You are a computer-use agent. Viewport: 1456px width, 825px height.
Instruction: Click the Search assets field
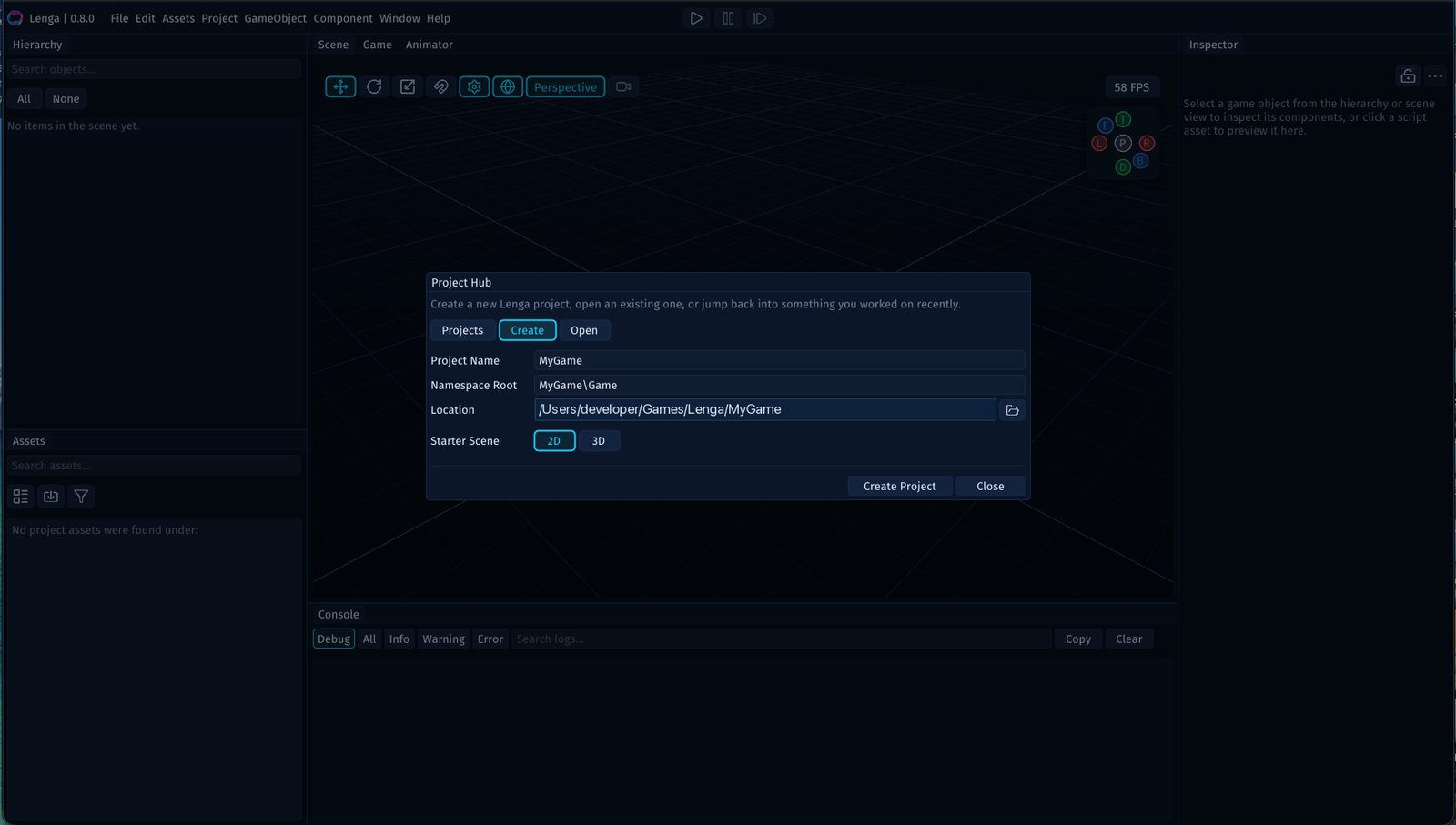coord(154,466)
